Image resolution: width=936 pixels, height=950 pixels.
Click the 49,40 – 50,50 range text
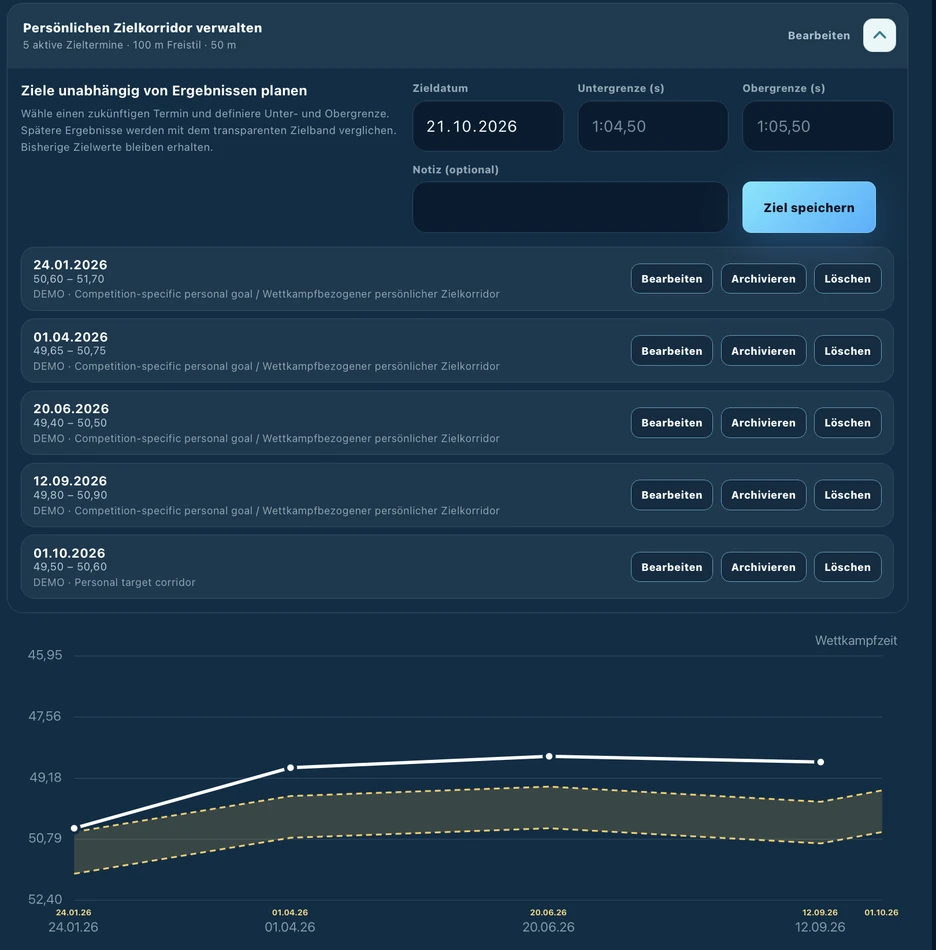70,423
